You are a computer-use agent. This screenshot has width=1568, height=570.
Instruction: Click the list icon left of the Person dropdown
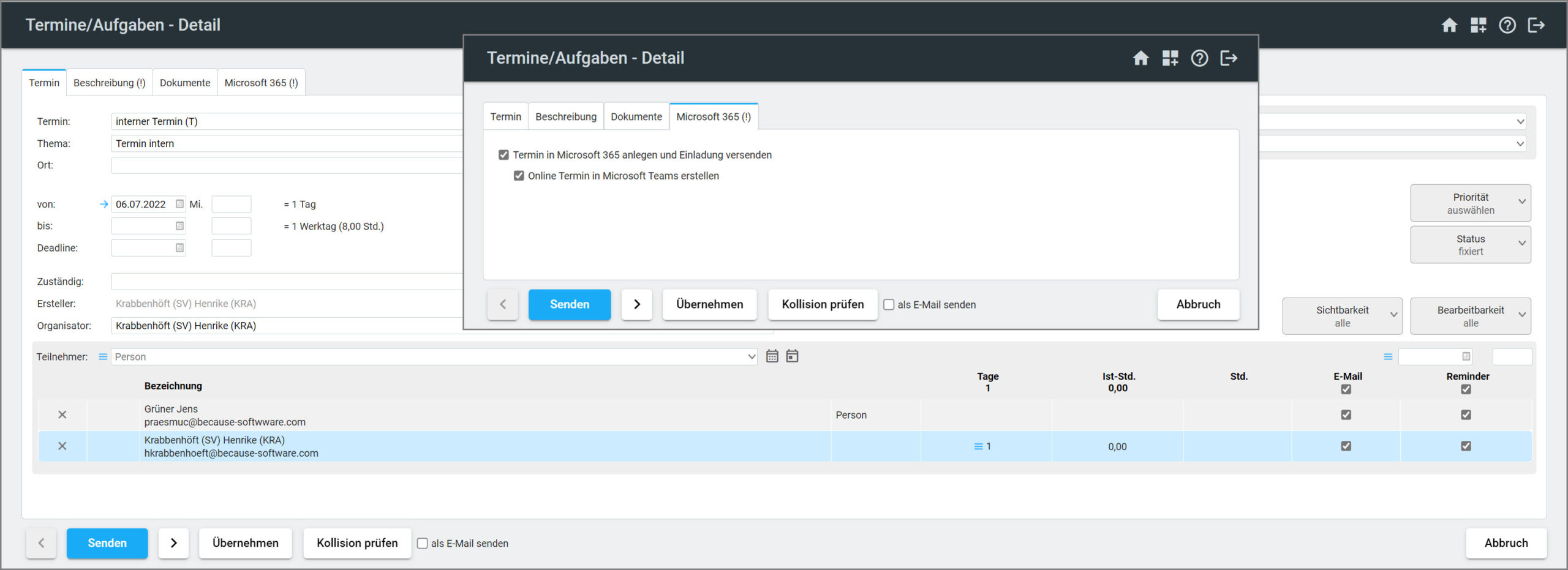[x=103, y=356]
